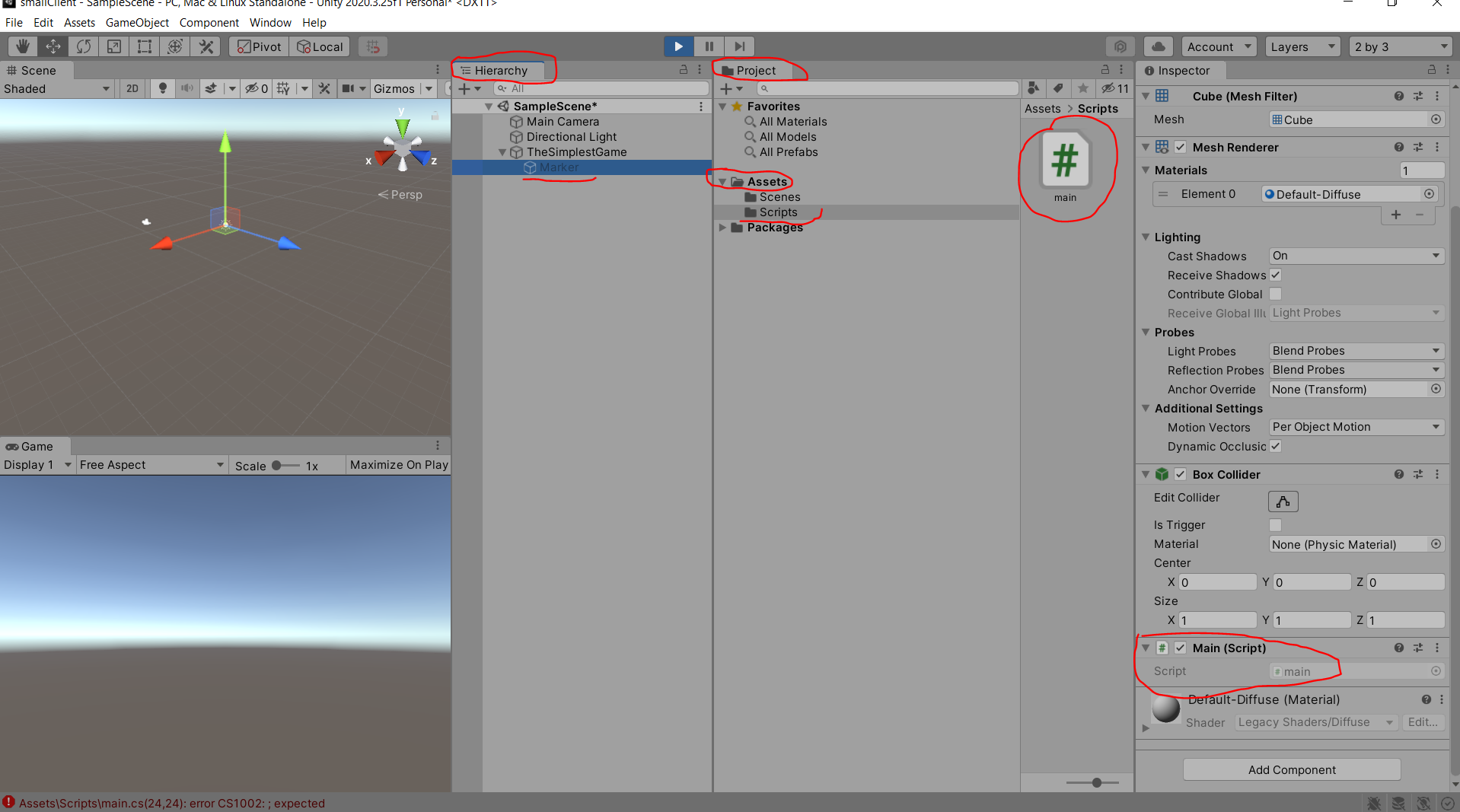The image size is (1460, 812).
Task: Toggle Box Collider enabled checkbox
Action: [1181, 474]
